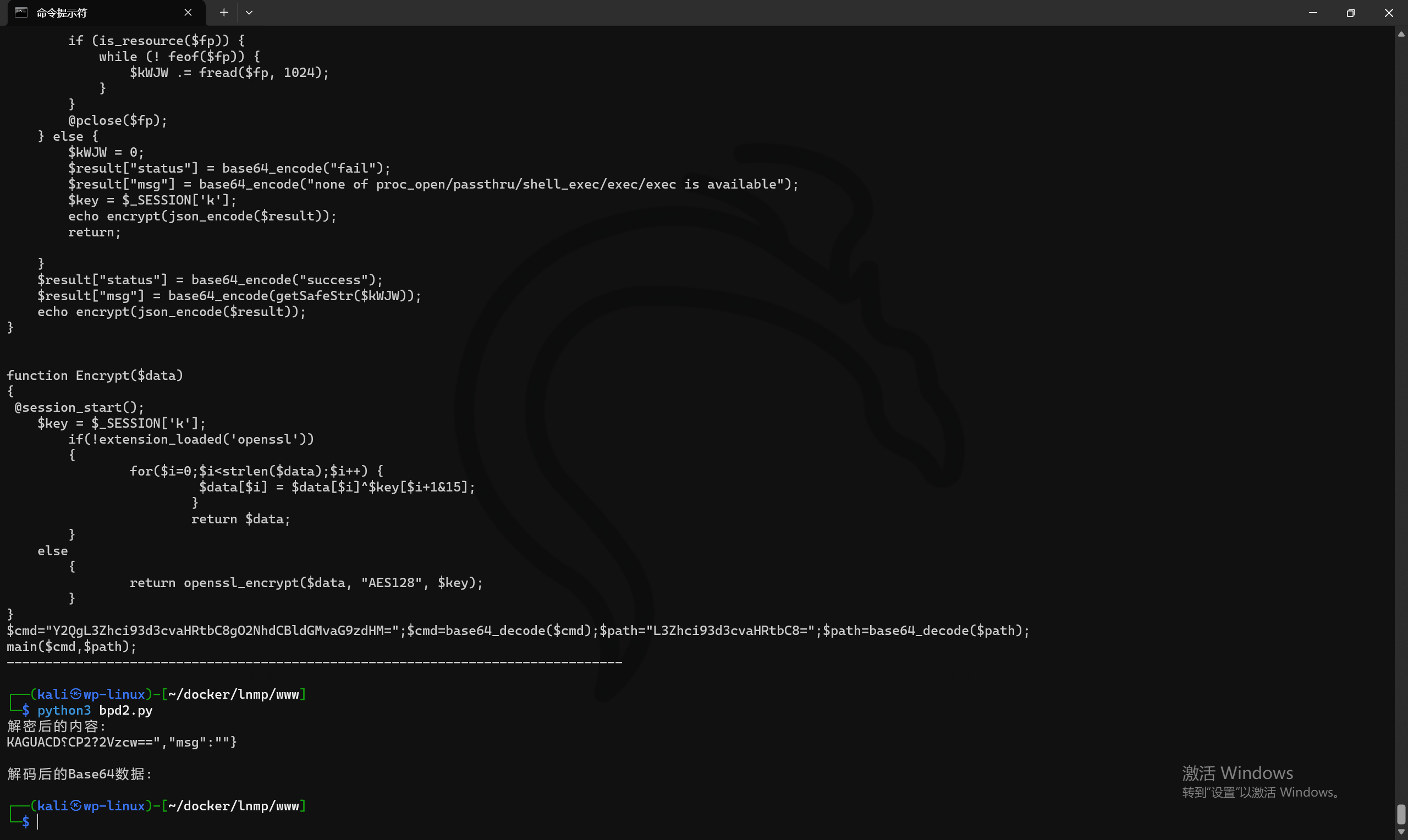1408x840 pixels.
Task: Click the 'main($cmd,$path);' line
Action: pyautogui.click(x=72, y=646)
